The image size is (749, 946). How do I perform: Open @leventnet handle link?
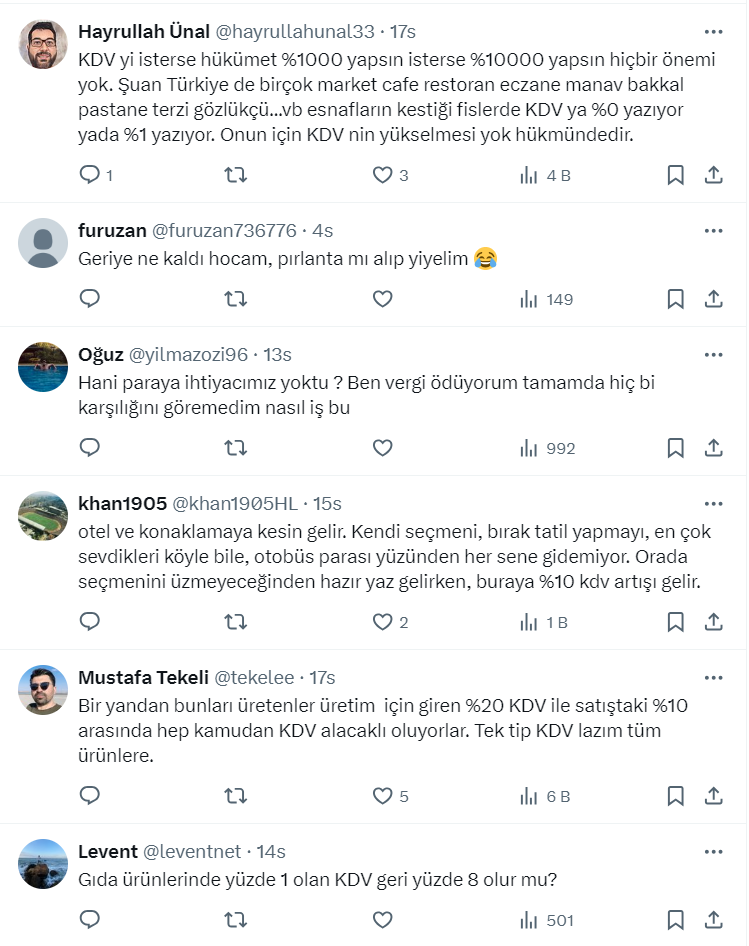tap(193, 852)
